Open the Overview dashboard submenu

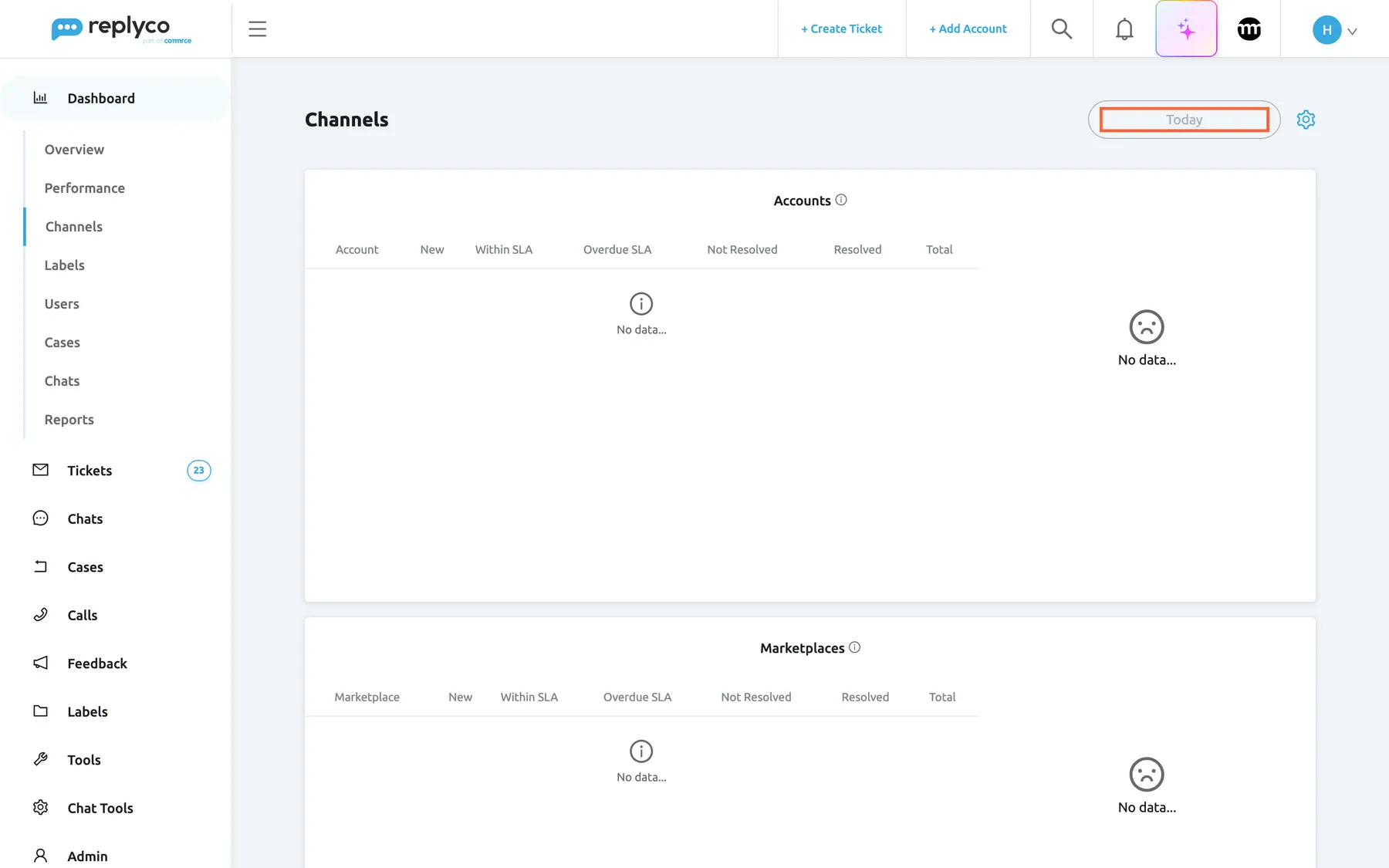[x=74, y=150]
